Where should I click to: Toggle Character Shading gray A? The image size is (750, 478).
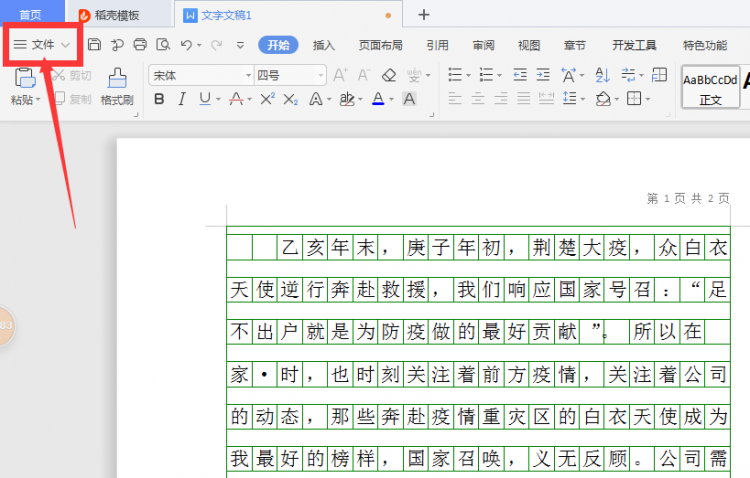click(409, 99)
